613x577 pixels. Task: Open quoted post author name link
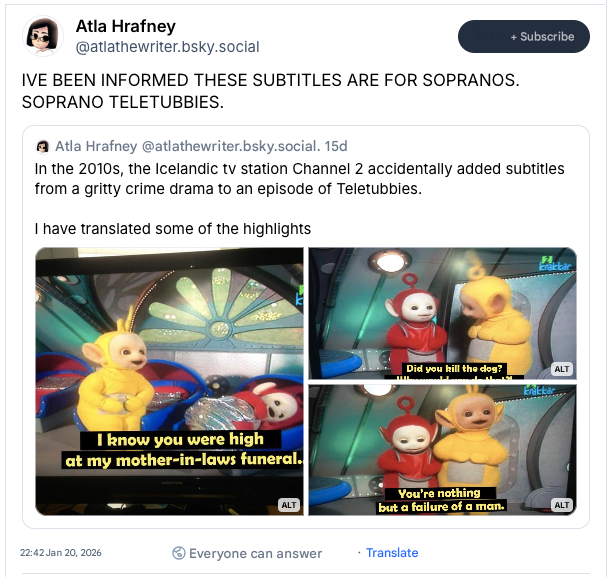[x=96, y=146]
